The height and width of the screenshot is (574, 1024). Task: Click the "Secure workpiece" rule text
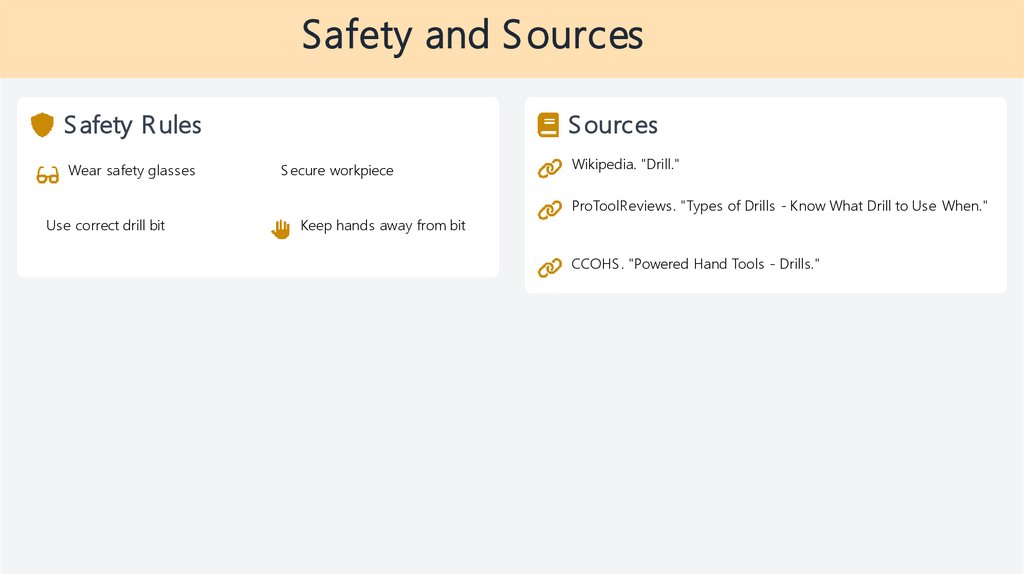(x=337, y=171)
